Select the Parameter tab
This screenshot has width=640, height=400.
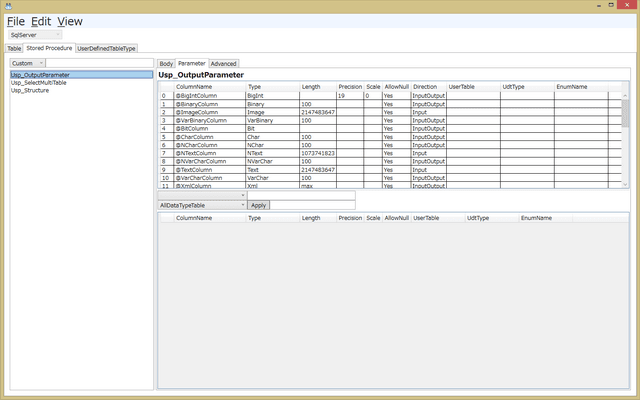coord(192,63)
